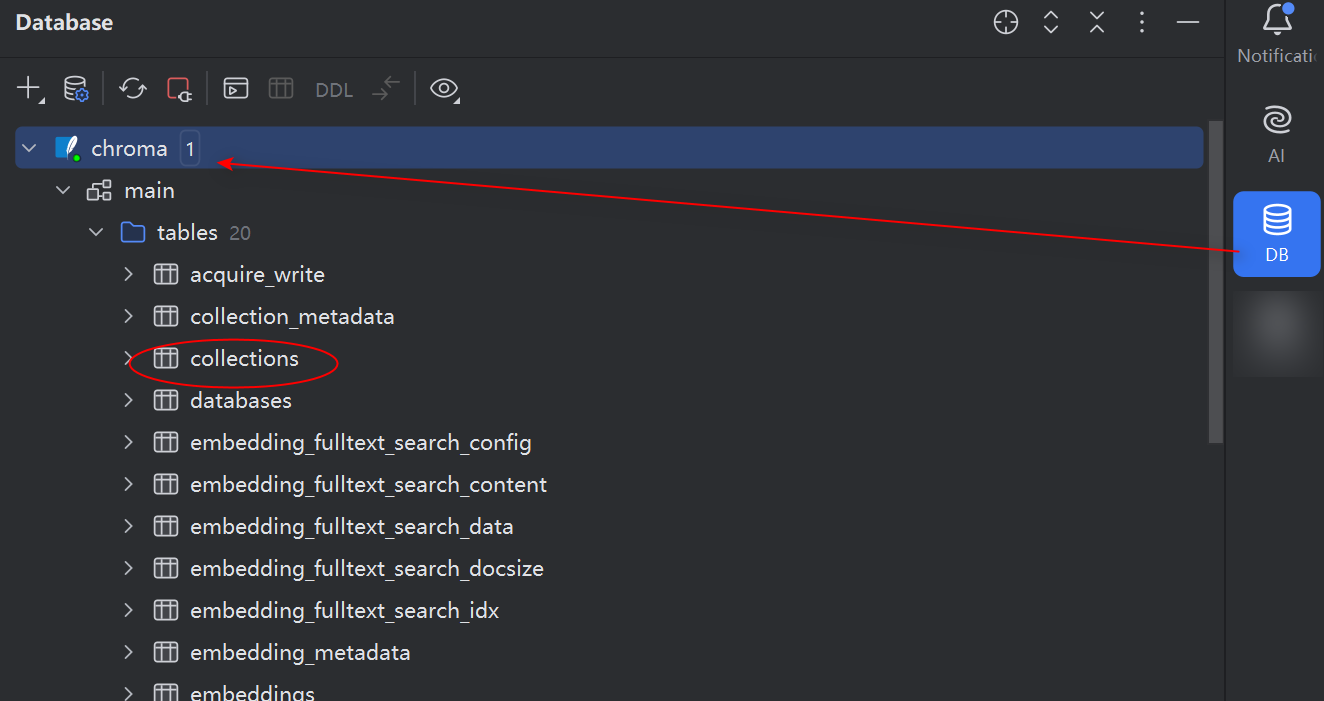Expand embedding_fulltext_search_data table
This screenshot has width=1324, height=701.
(x=128, y=526)
